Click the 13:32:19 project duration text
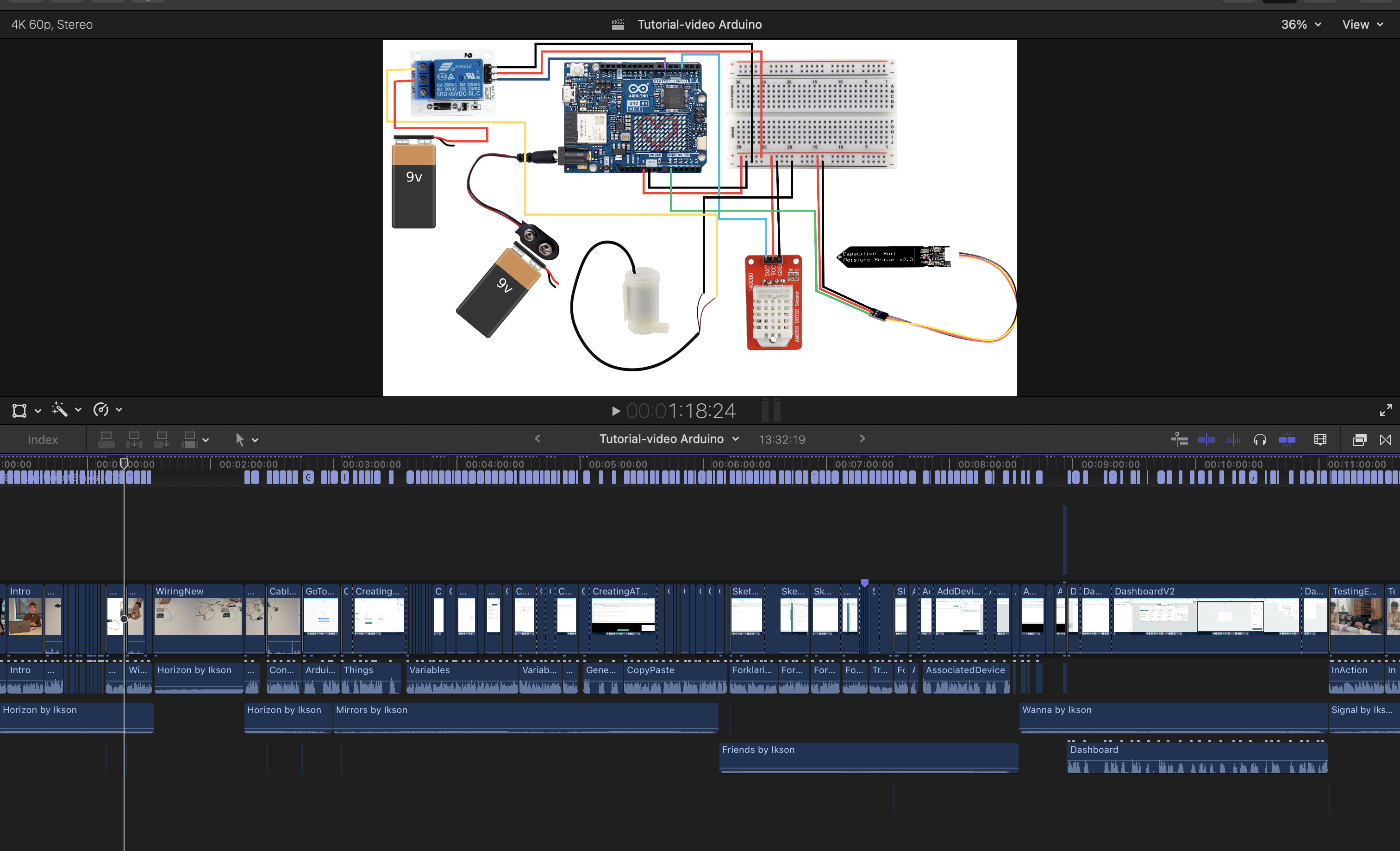Image resolution: width=1400 pixels, height=851 pixels. [x=782, y=439]
